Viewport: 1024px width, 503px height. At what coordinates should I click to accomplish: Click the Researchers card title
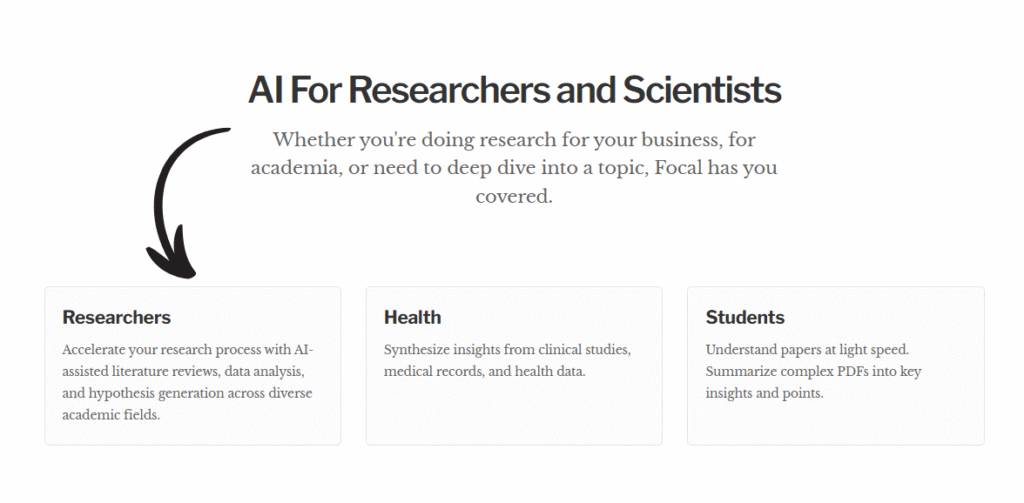[116, 317]
